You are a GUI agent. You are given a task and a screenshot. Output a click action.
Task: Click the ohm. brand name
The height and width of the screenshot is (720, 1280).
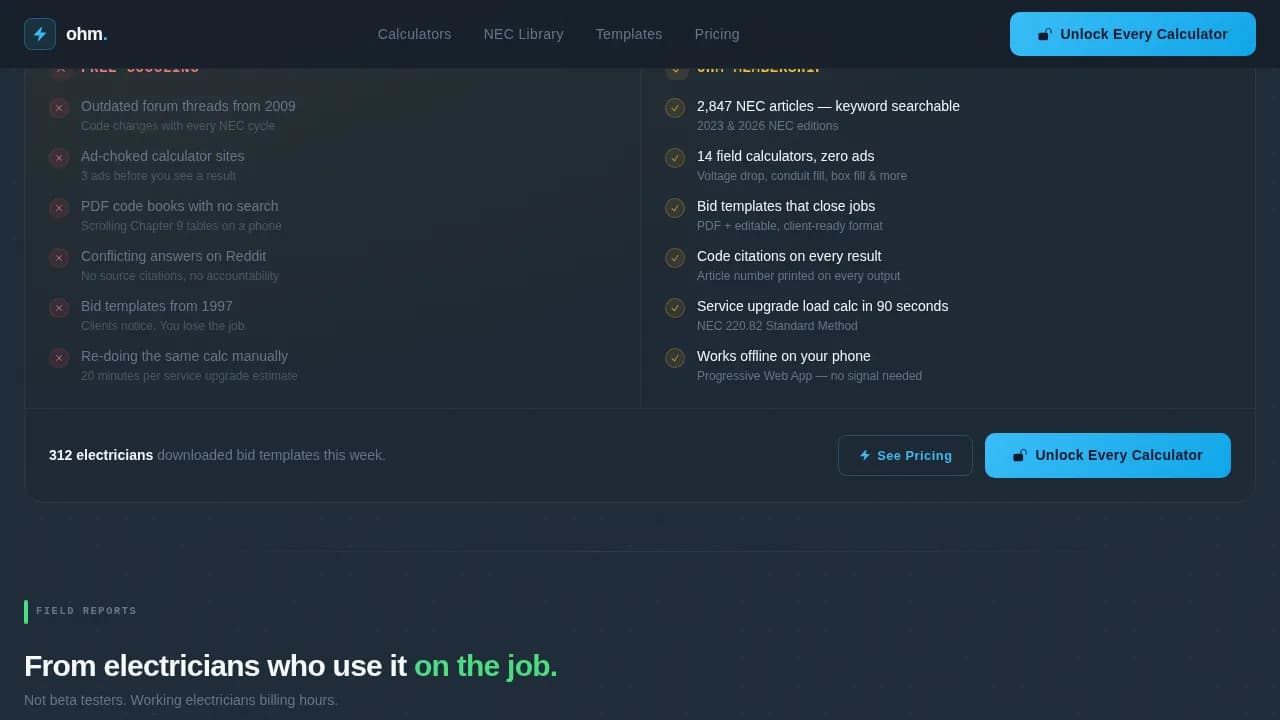tap(87, 34)
